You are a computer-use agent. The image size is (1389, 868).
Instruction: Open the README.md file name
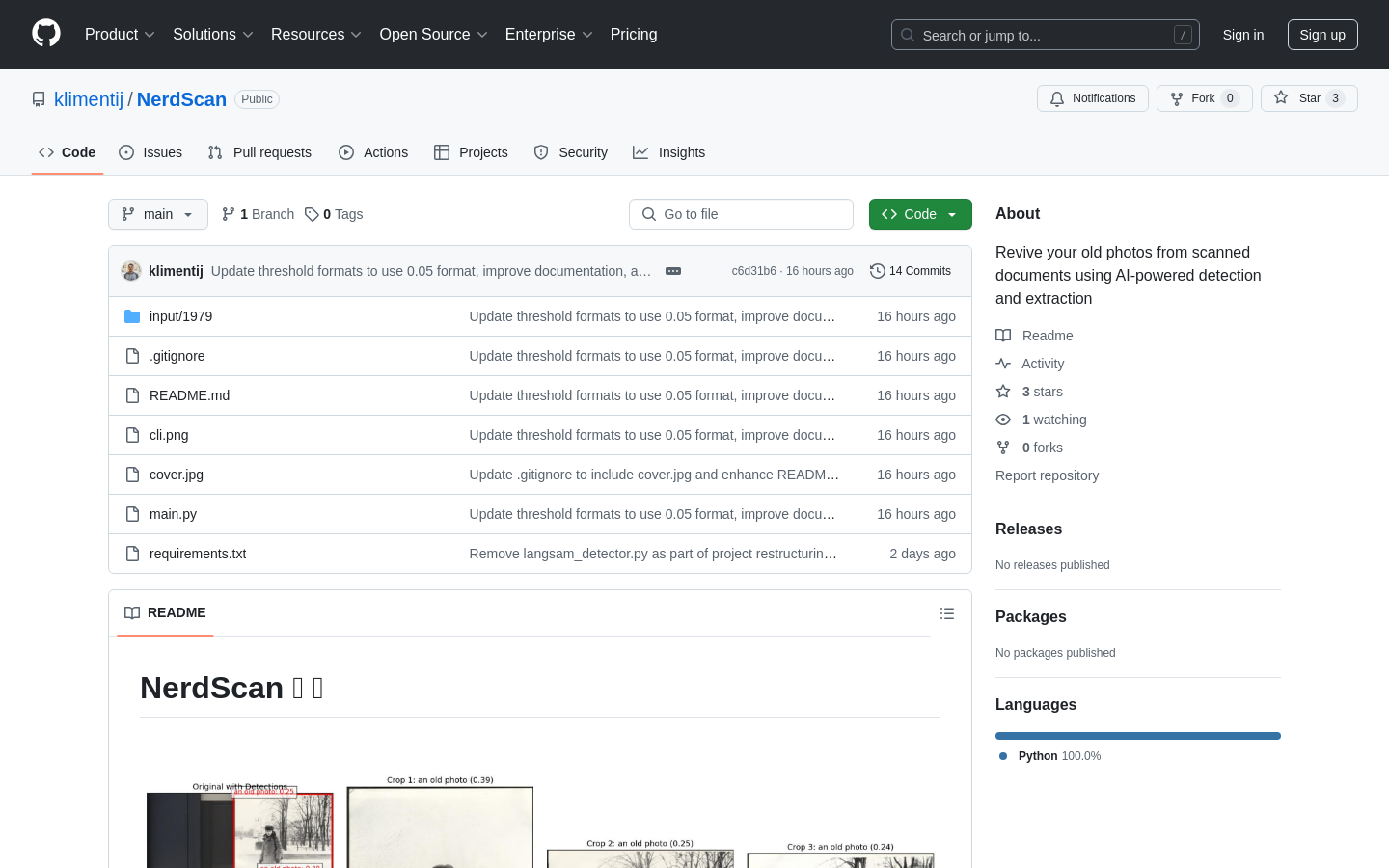click(x=189, y=395)
